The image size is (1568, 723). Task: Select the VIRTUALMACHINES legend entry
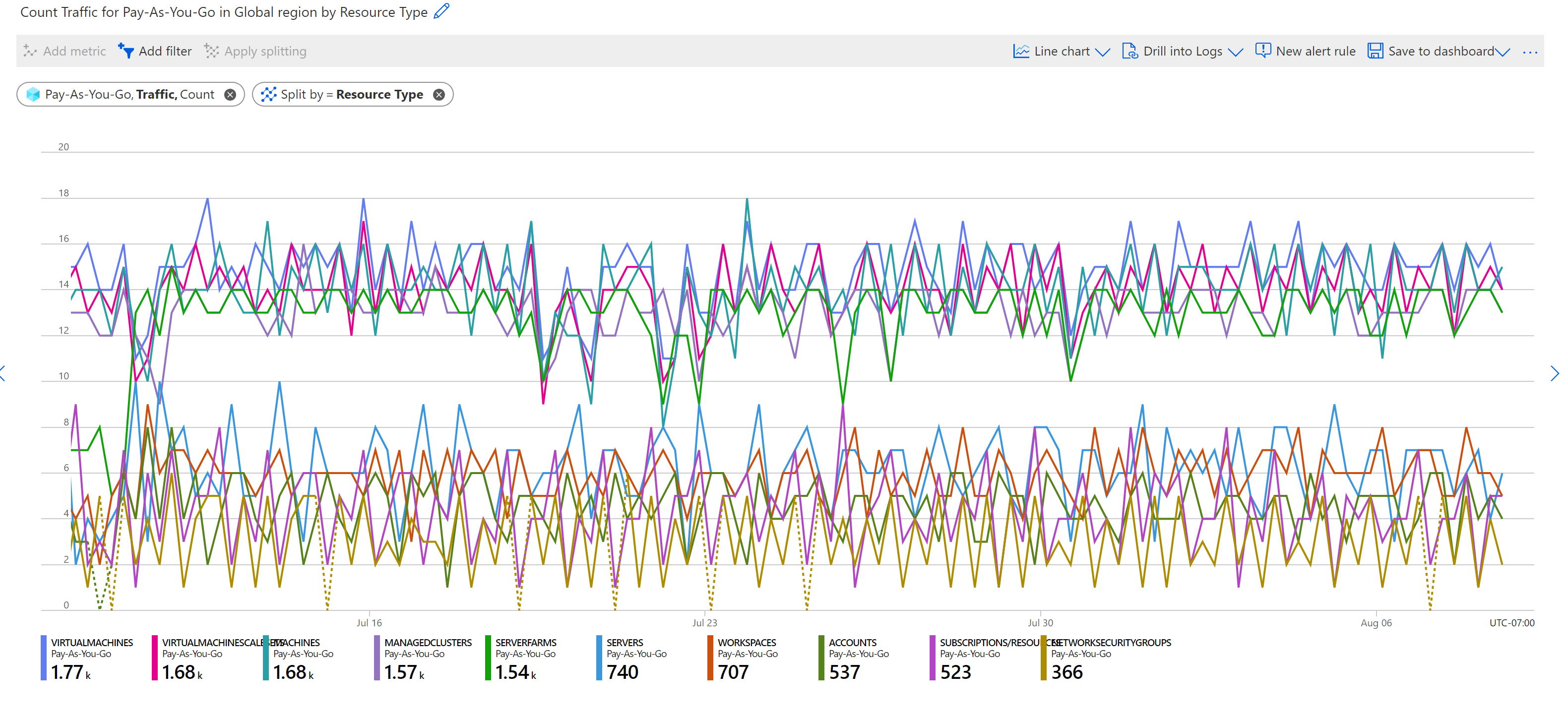[x=88, y=657]
